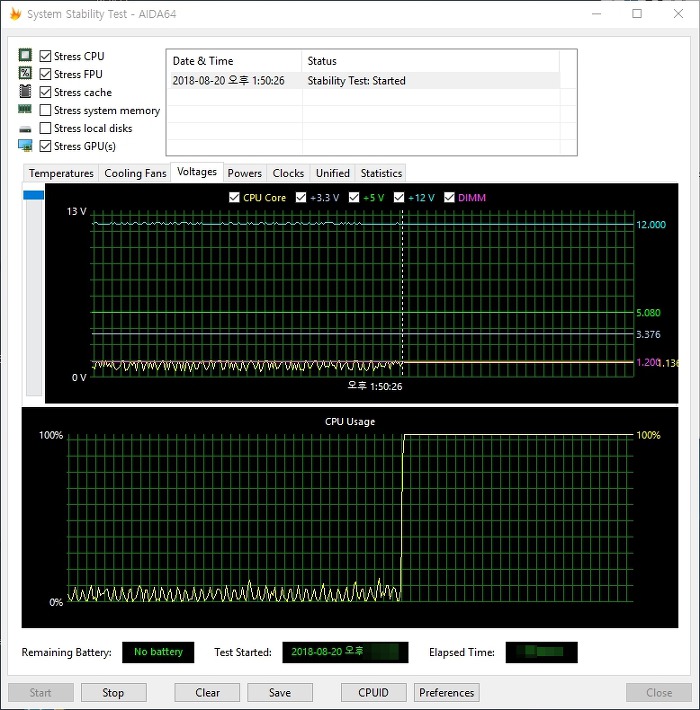Click the Save button
The width and height of the screenshot is (700, 710).
[280, 693]
